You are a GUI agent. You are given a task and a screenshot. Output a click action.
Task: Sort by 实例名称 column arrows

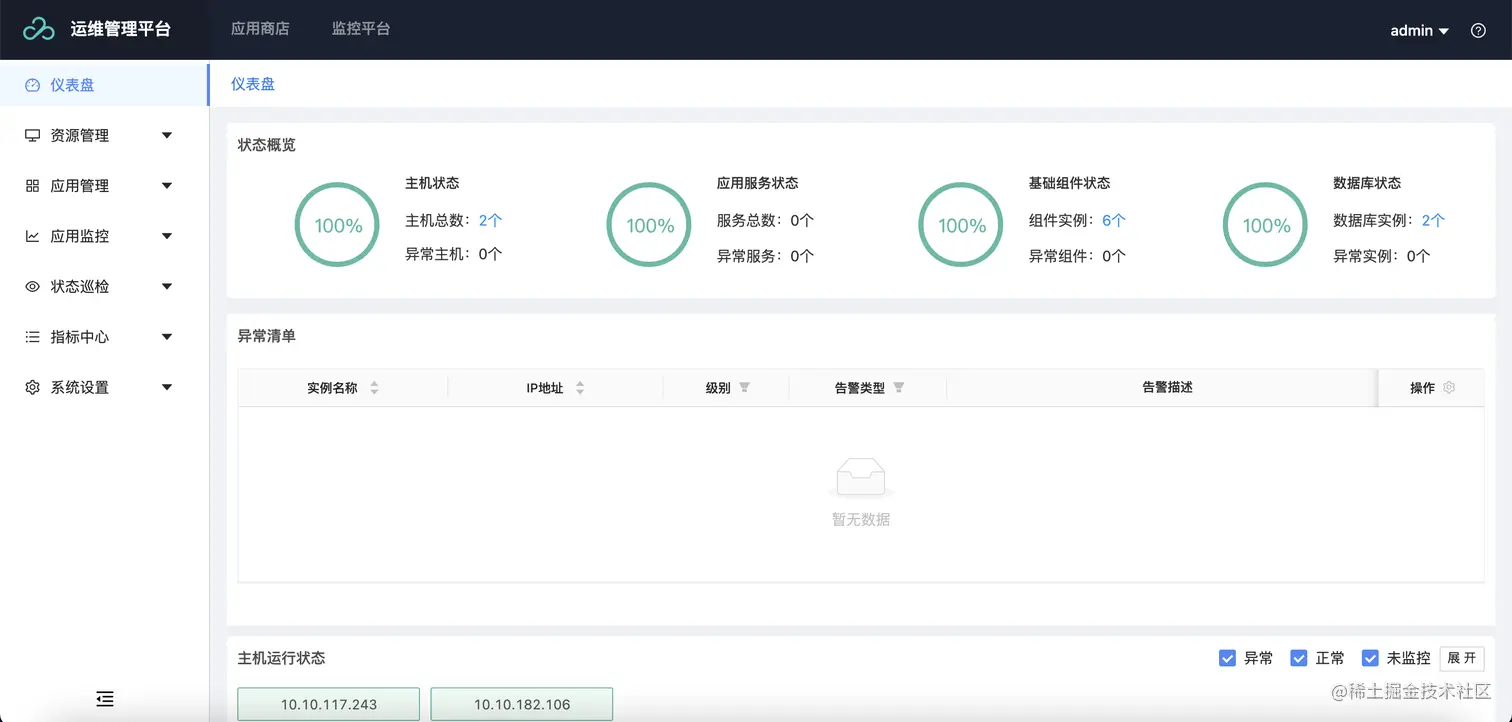[x=374, y=388]
